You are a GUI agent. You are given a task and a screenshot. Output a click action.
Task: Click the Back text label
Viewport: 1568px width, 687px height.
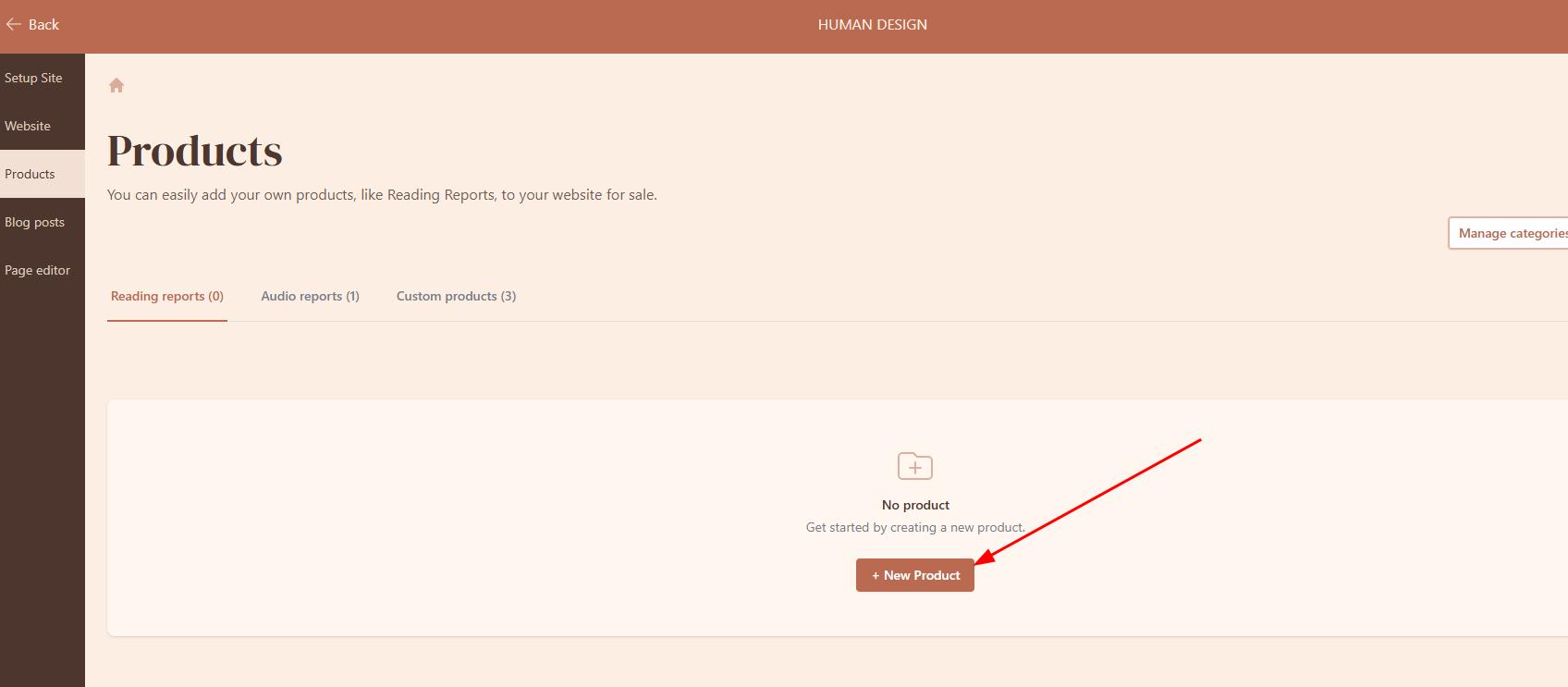(43, 25)
